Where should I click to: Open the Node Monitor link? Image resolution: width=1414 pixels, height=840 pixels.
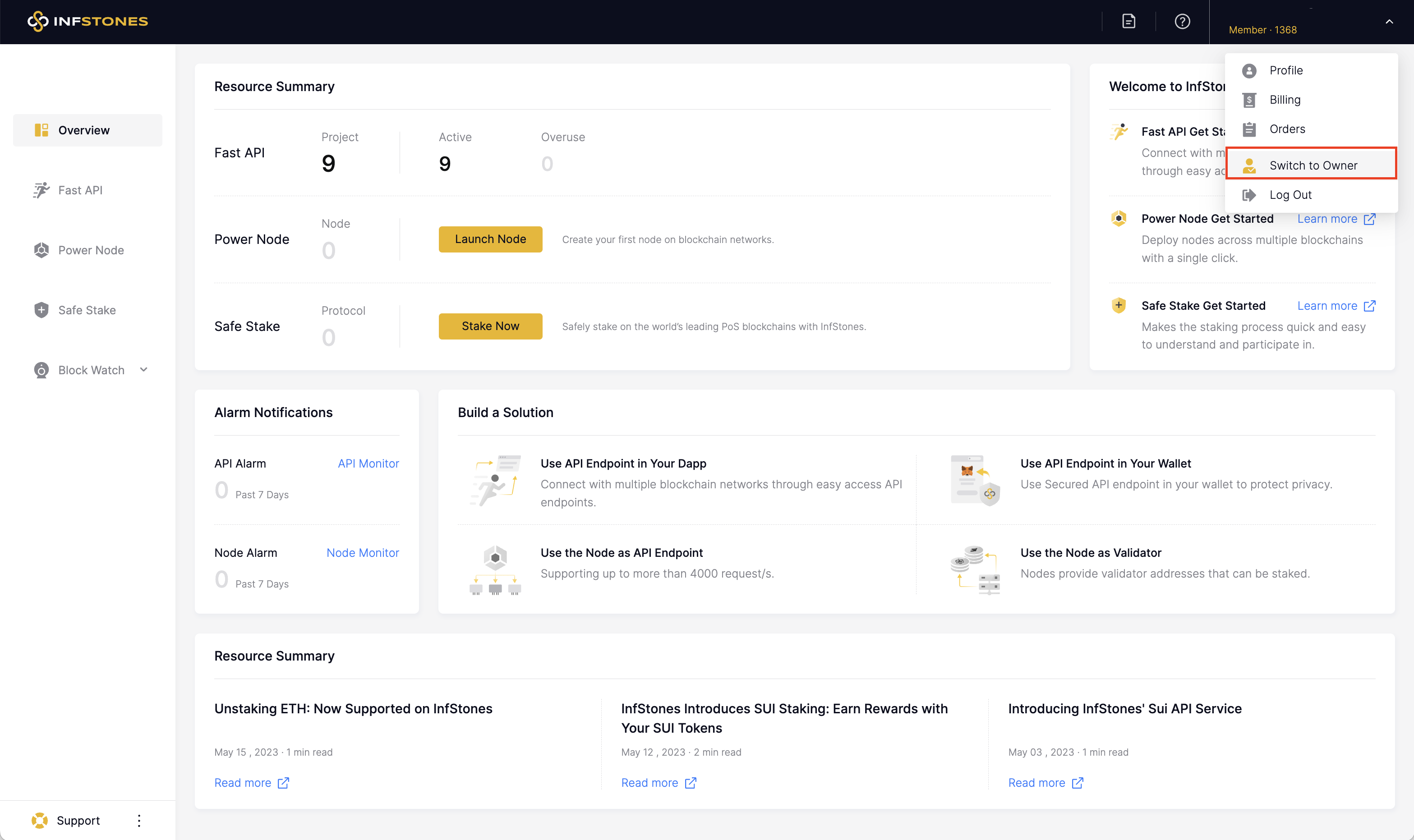coord(362,552)
